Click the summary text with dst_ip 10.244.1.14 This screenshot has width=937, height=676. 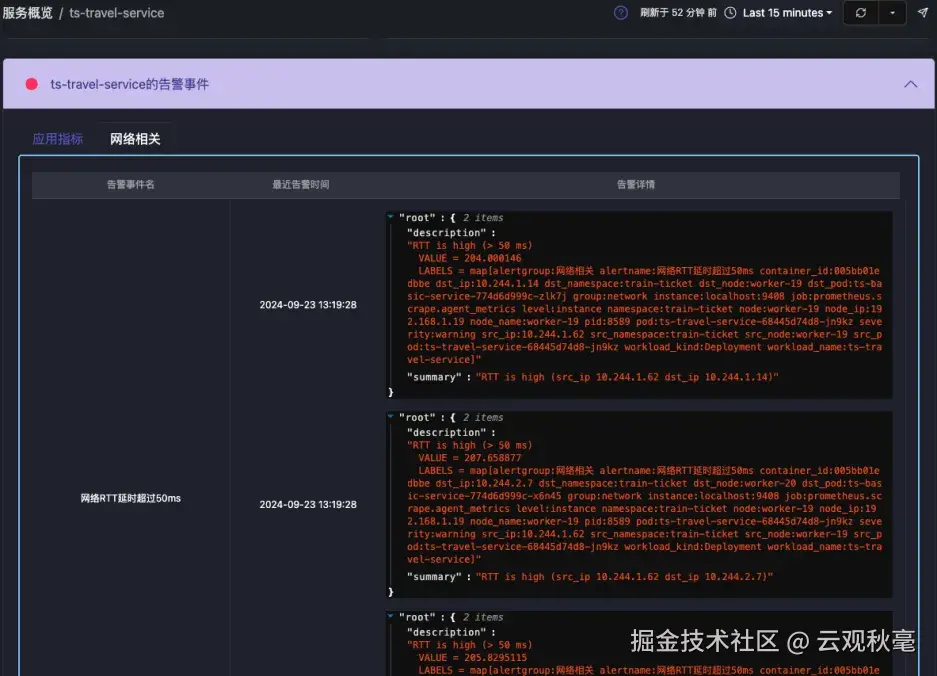[x=627, y=377]
